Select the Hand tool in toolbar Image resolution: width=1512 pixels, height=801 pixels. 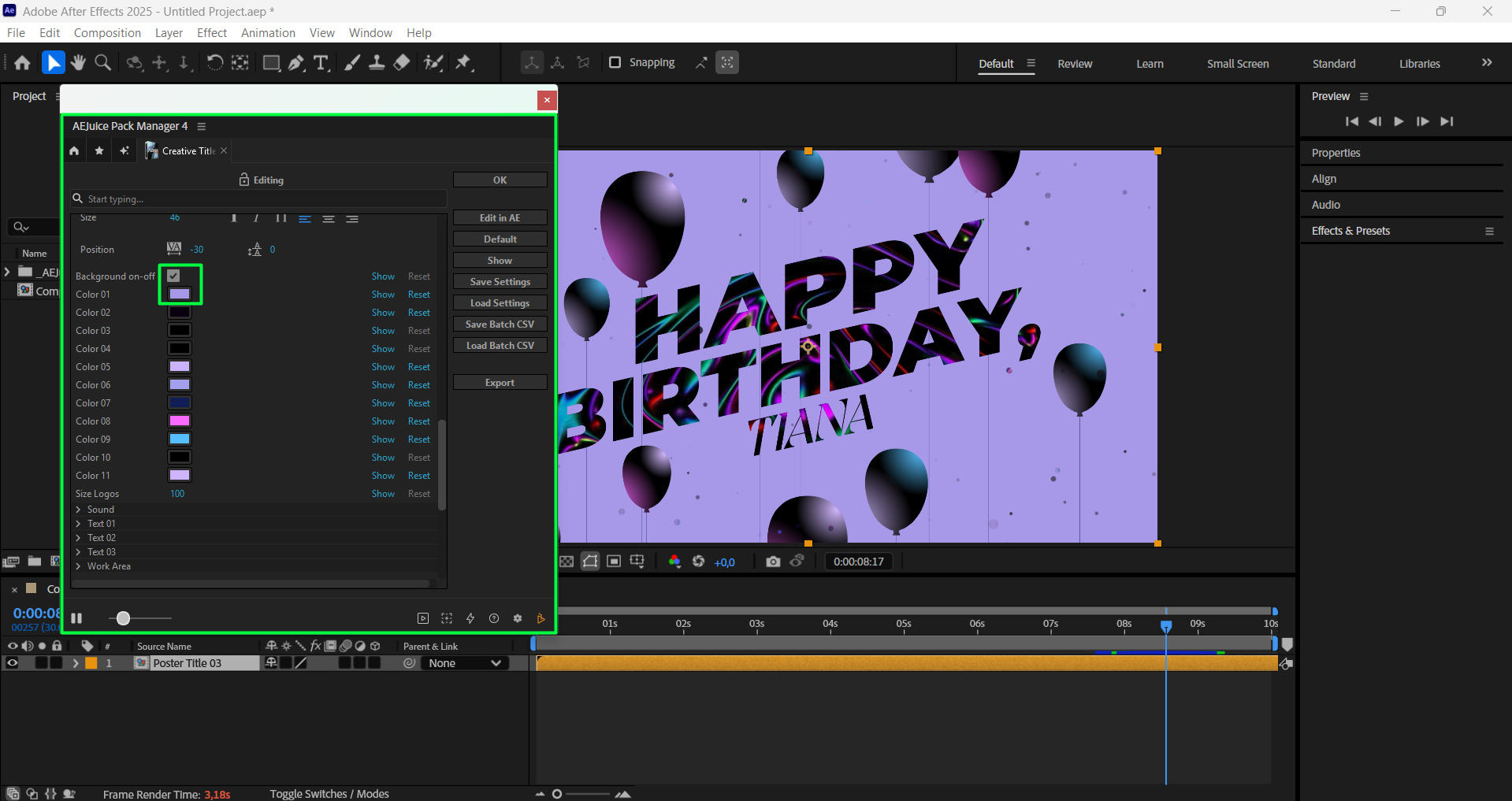(x=77, y=63)
